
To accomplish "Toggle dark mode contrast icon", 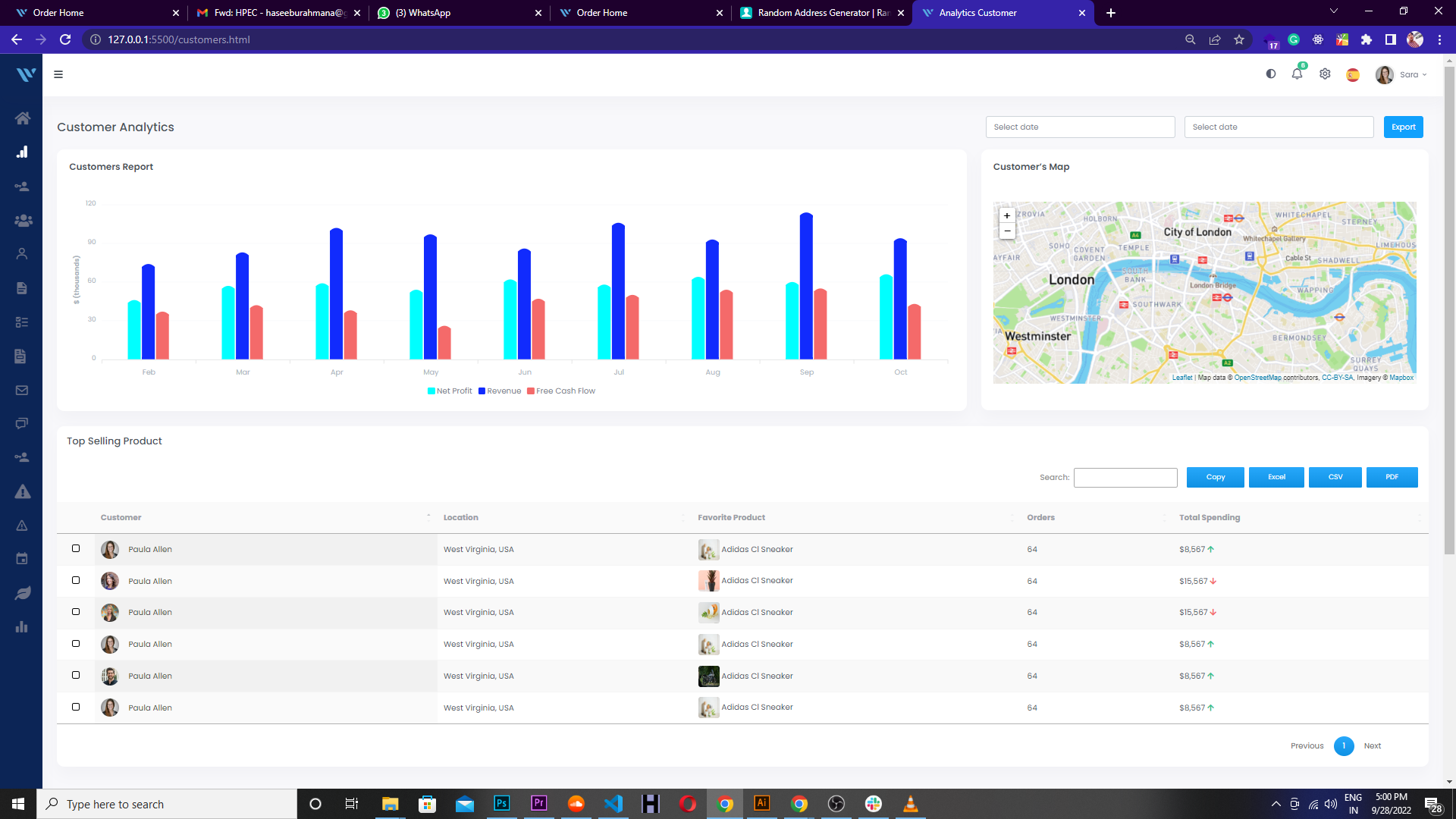I will [x=1271, y=74].
